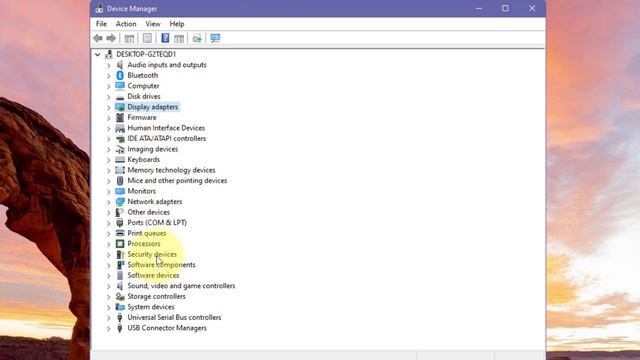Select the Processors label
Image resolution: width=640 pixels, height=360 pixels.
click(144, 244)
